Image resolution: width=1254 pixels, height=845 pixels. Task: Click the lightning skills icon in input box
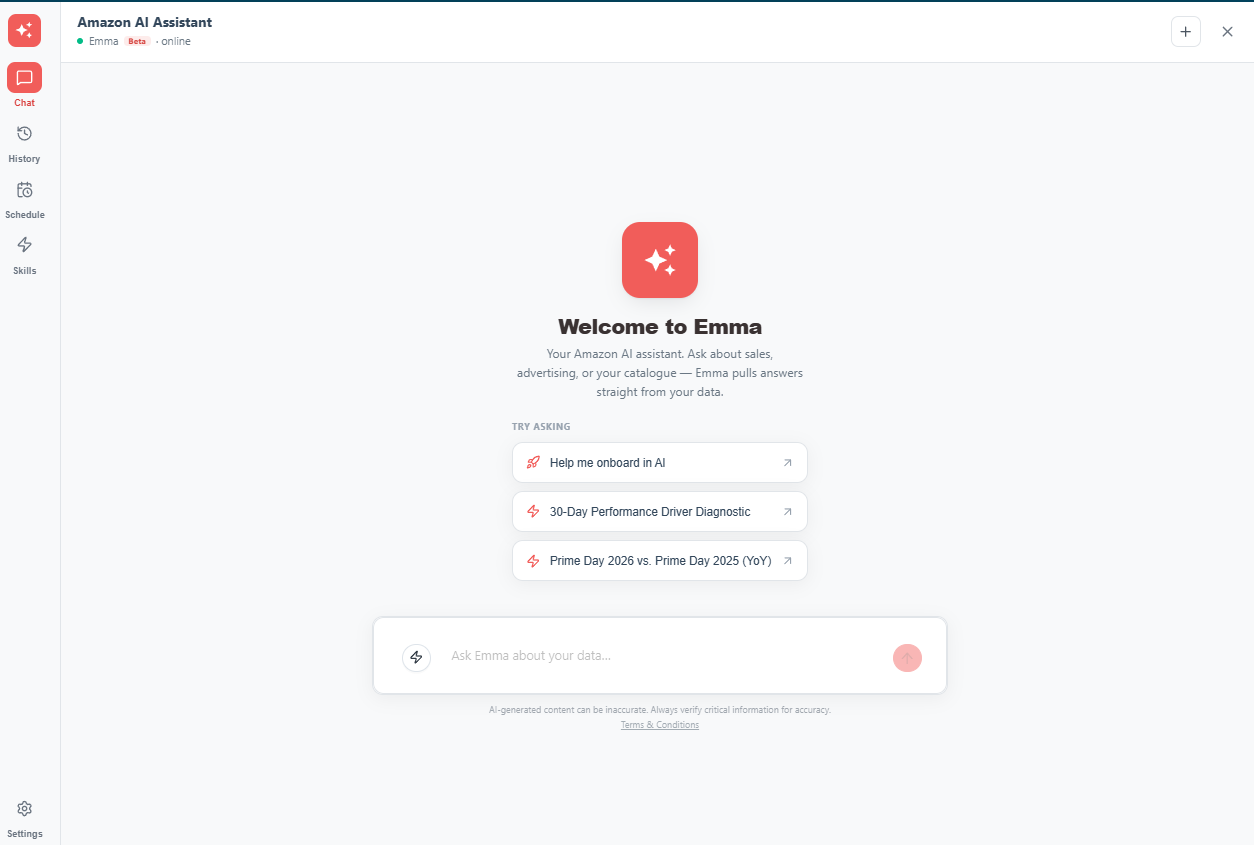point(416,657)
